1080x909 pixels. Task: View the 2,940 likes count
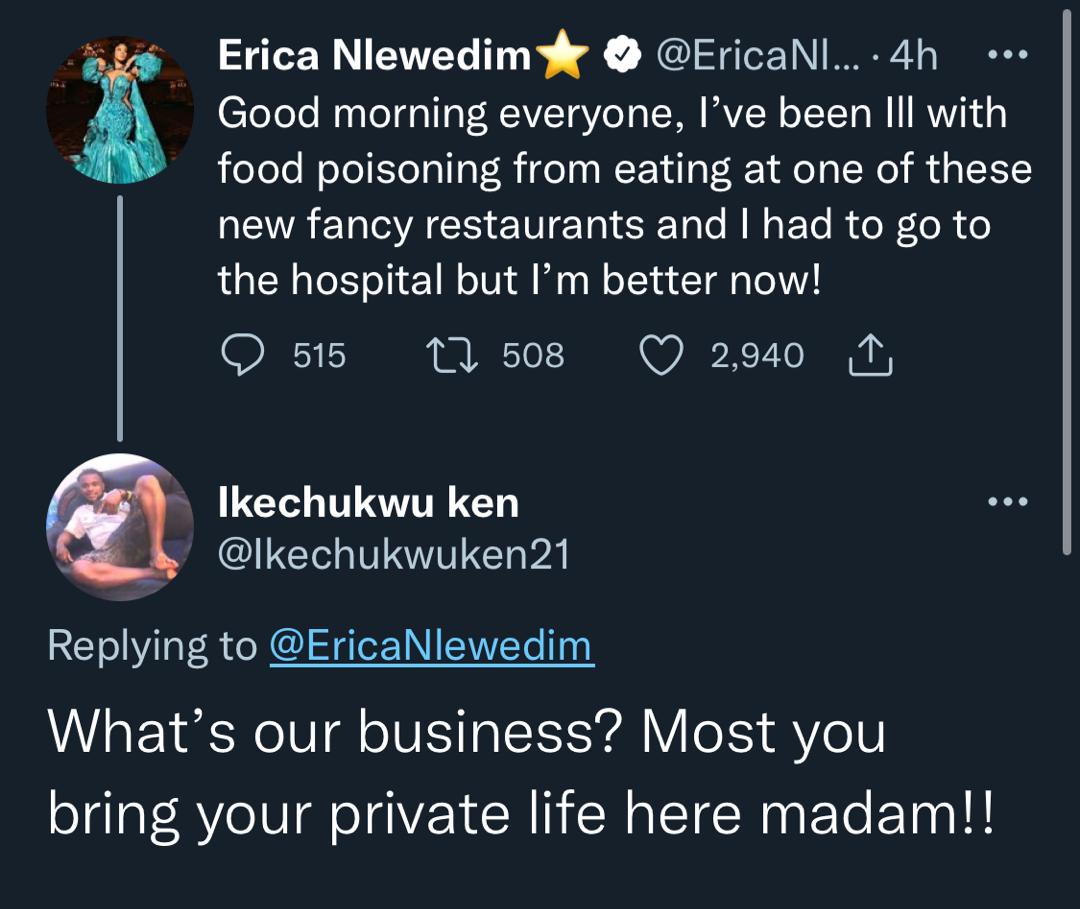point(757,355)
